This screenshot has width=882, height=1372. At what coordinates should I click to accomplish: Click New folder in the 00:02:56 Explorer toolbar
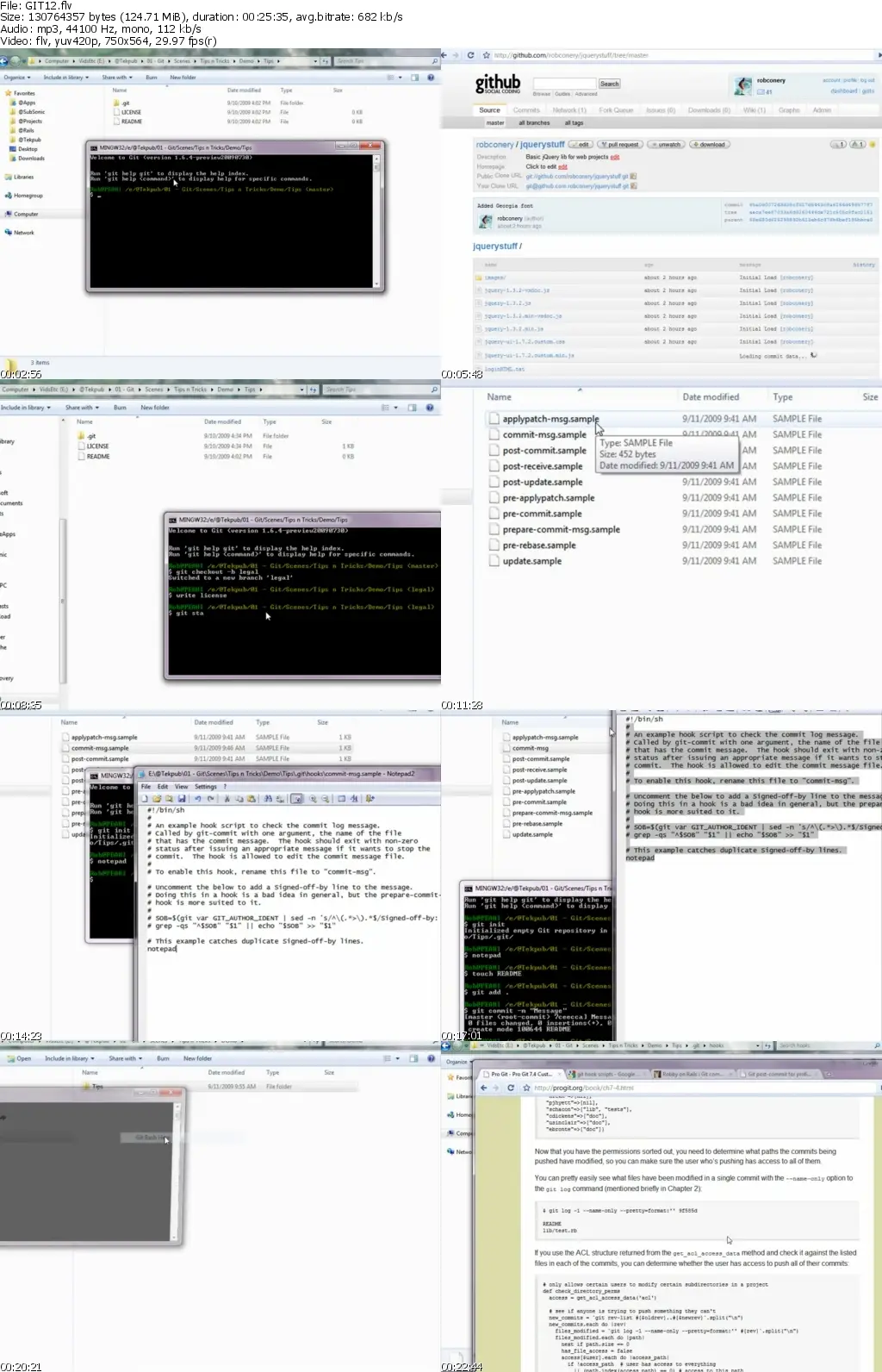tap(183, 78)
